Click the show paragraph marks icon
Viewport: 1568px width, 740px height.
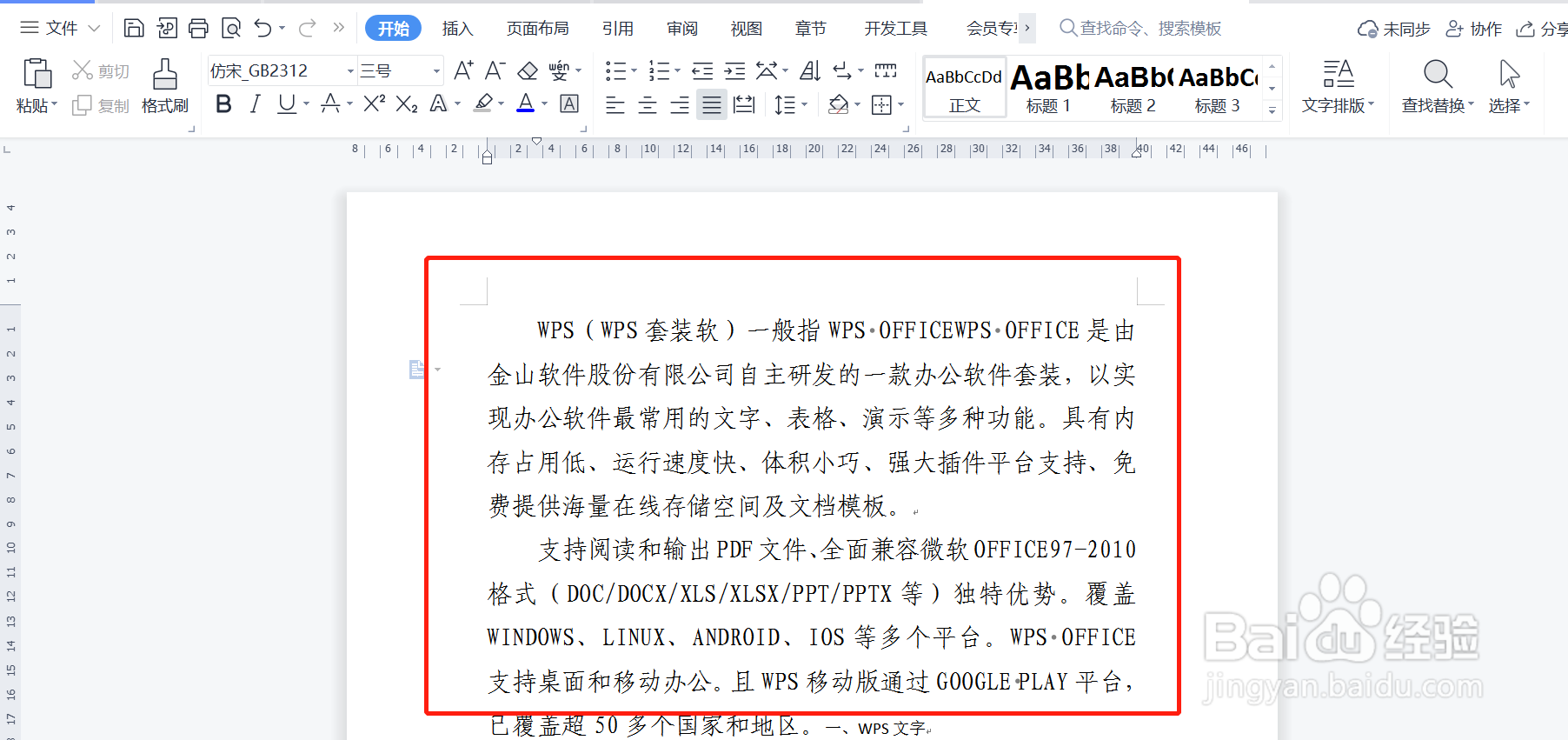pos(842,70)
